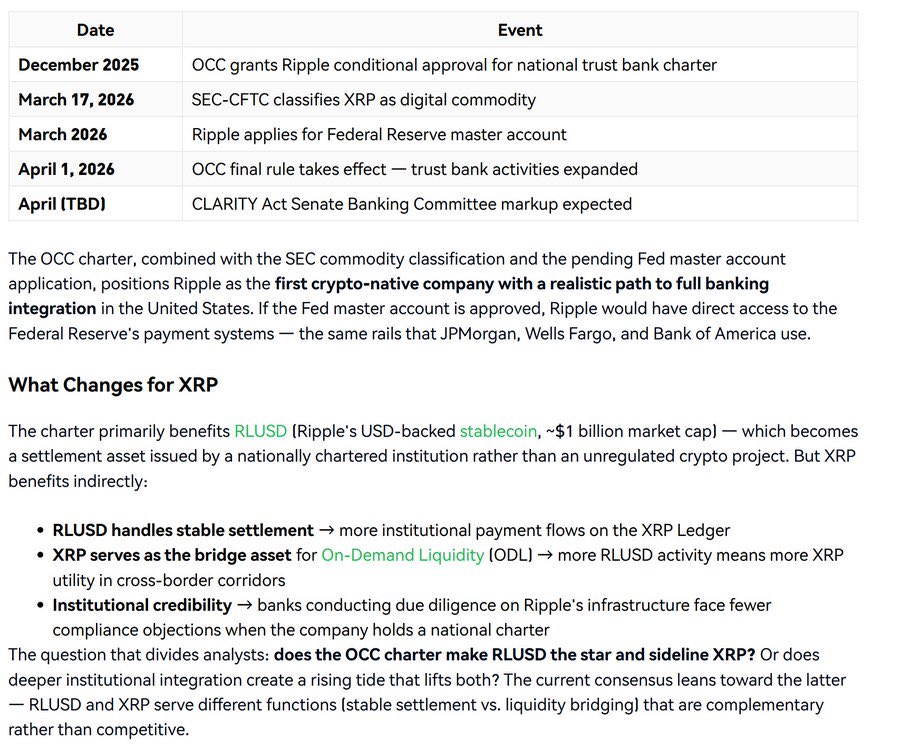Click the Federal Reserve master account event cell

point(379,134)
